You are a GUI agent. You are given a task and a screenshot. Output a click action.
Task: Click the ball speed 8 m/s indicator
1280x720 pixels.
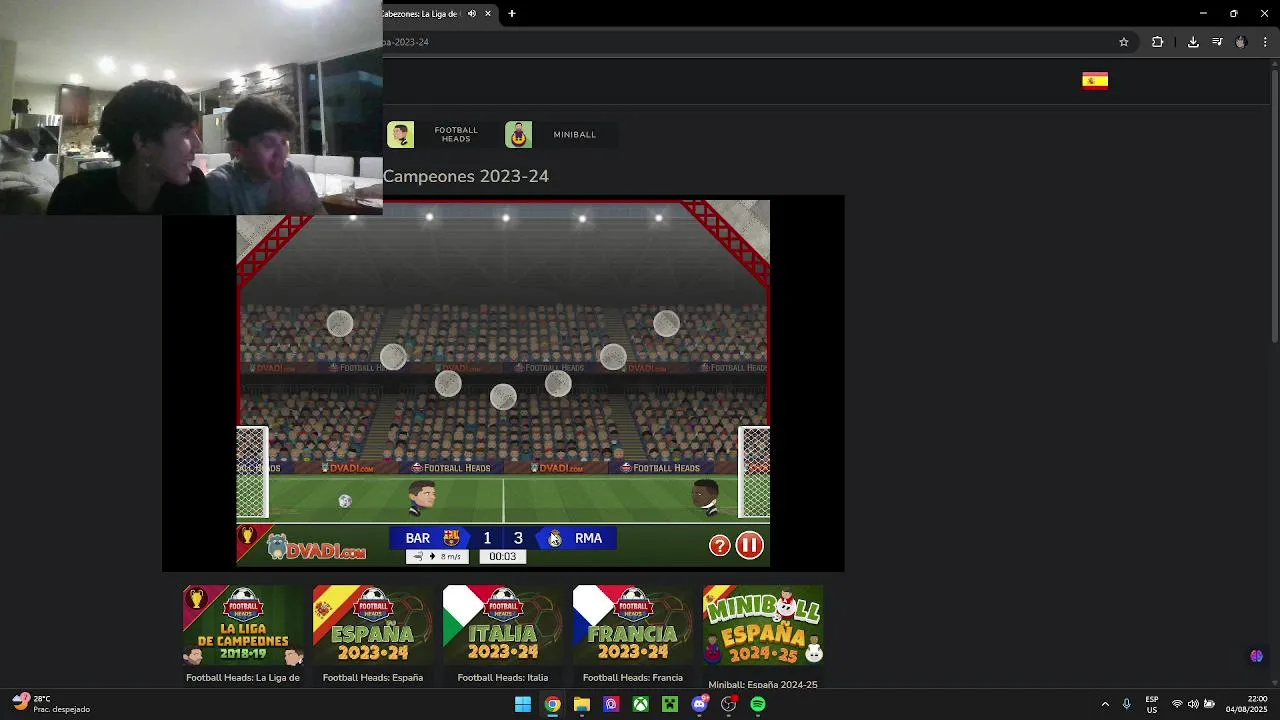point(437,557)
